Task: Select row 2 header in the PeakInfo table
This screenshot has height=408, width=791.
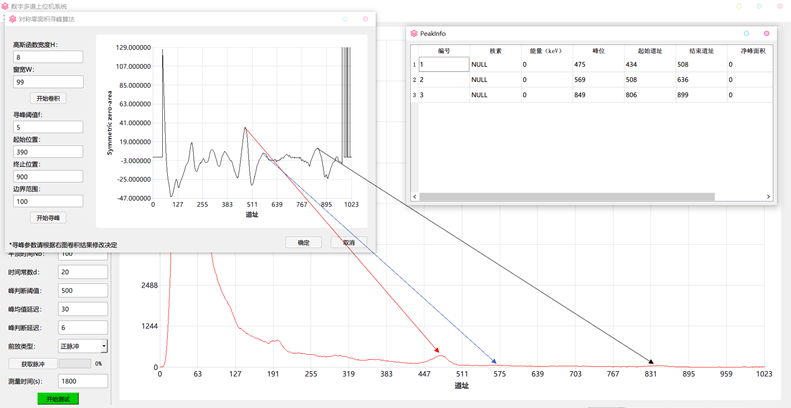Action: tap(414, 80)
